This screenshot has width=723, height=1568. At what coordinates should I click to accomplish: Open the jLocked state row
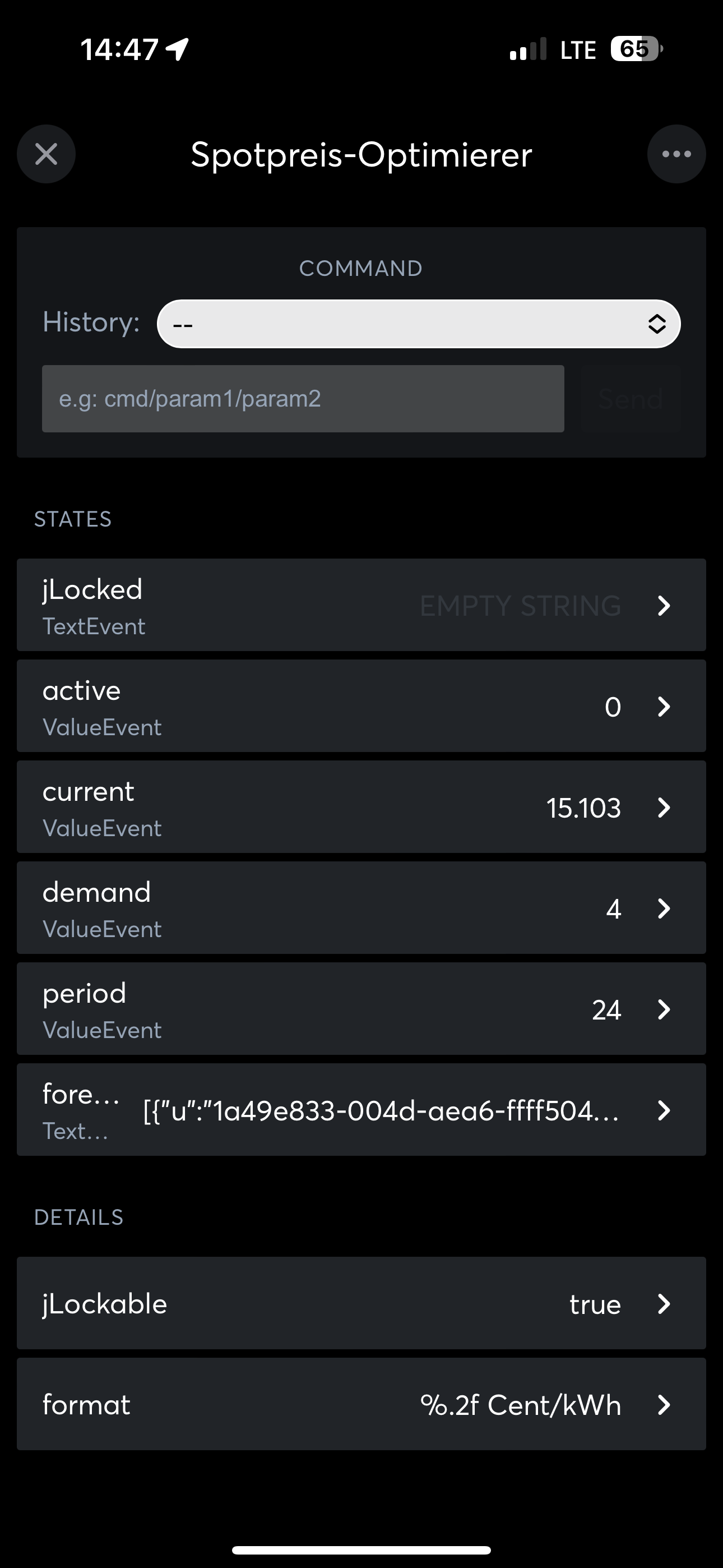[x=243, y=605]
